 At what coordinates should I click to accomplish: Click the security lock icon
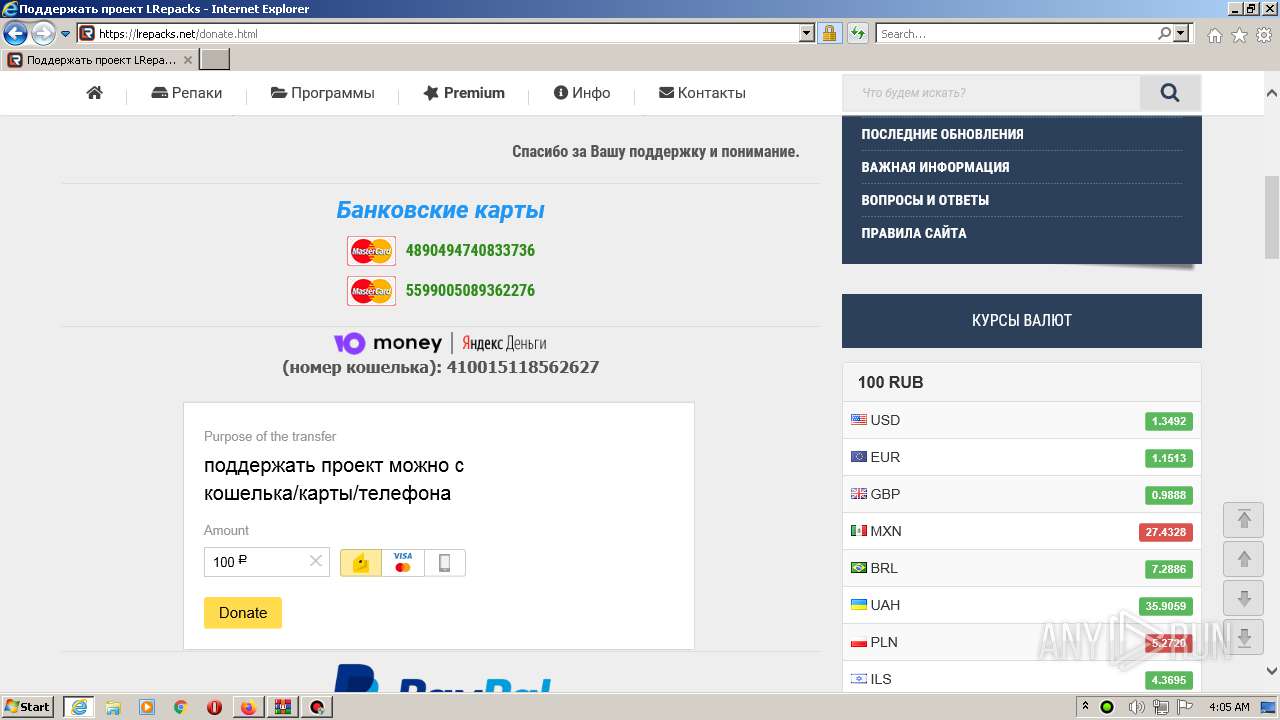click(829, 34)
